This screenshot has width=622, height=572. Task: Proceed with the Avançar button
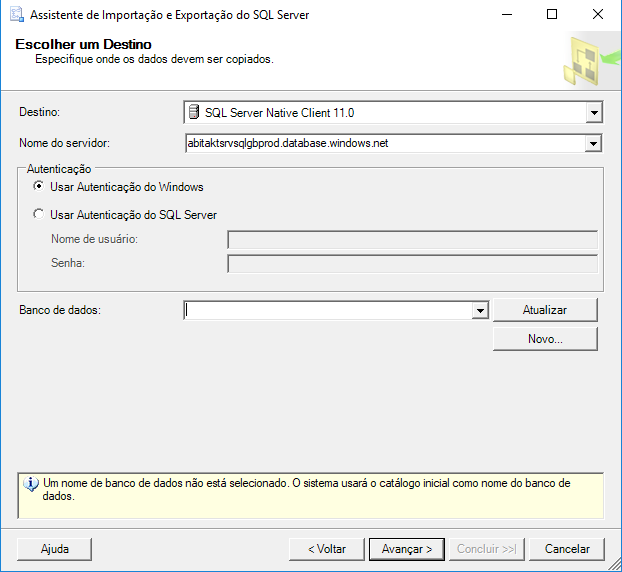click(x=407, y=549)
